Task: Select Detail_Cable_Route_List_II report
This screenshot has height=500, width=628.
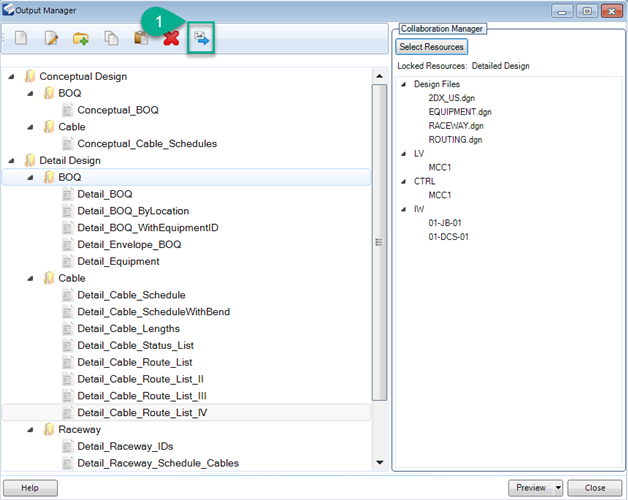Action: [x=140, y=379]
